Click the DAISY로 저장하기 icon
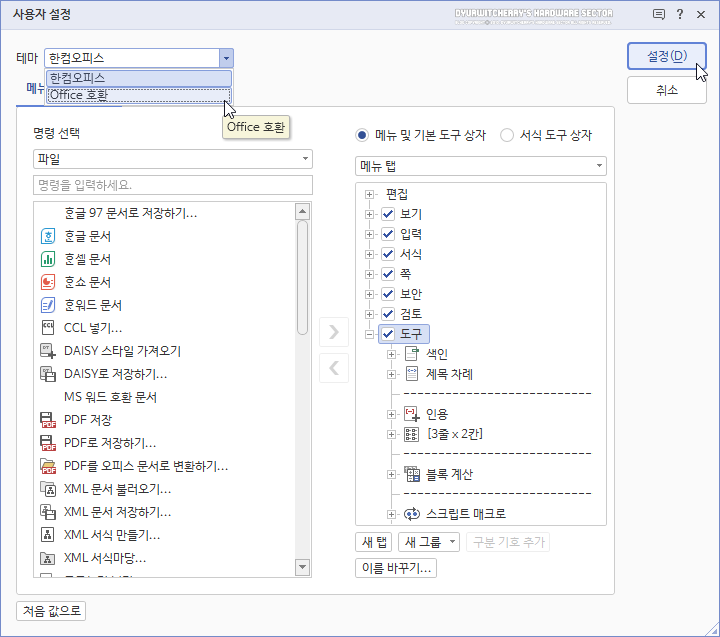 pyautogui.click(x=48, y=374)
